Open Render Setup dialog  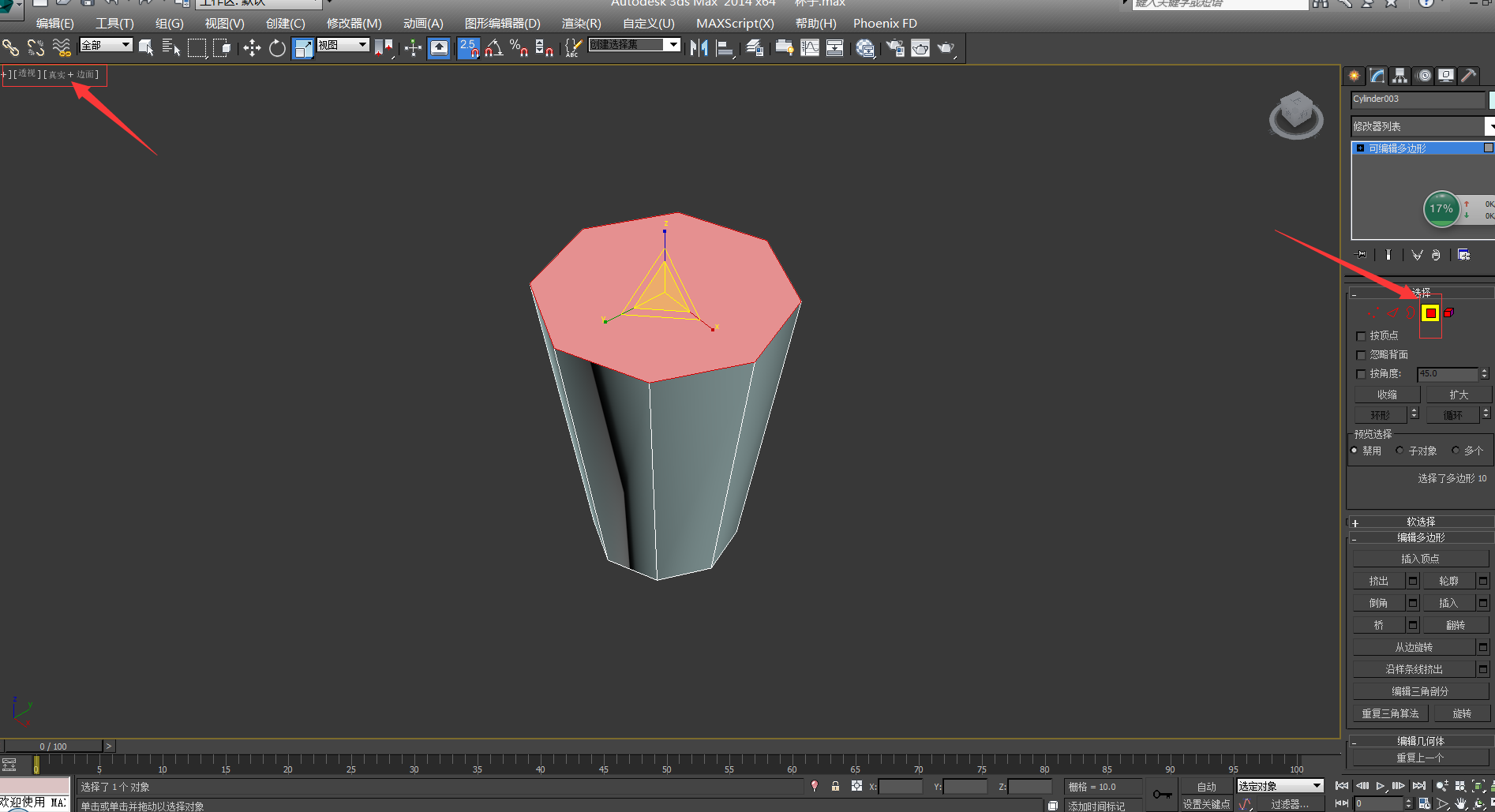pyautogui.click(x=895, y=48)
